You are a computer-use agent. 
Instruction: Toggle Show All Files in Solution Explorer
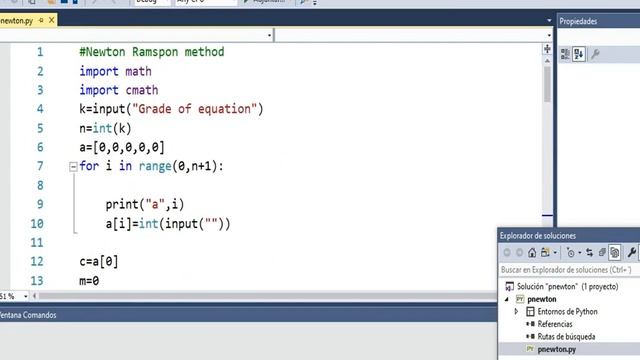(614, 253)
